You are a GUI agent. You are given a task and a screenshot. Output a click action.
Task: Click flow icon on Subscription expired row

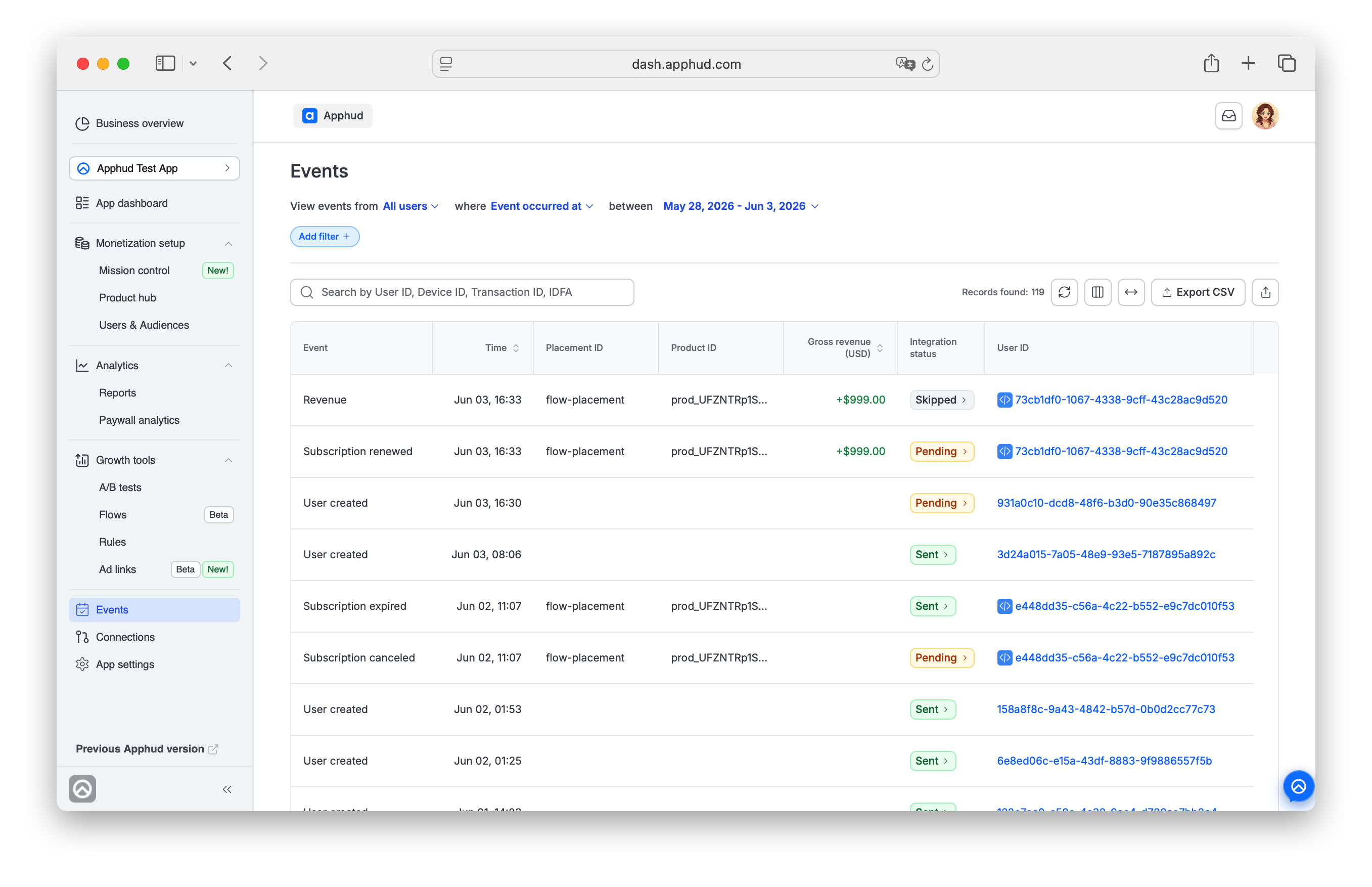coord(1004,606)
